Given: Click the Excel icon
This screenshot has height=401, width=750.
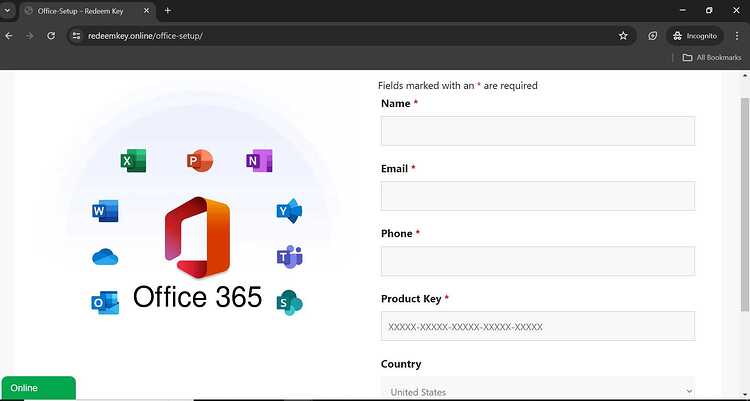Looking at the screenshot, I should (x=133, y=161).
